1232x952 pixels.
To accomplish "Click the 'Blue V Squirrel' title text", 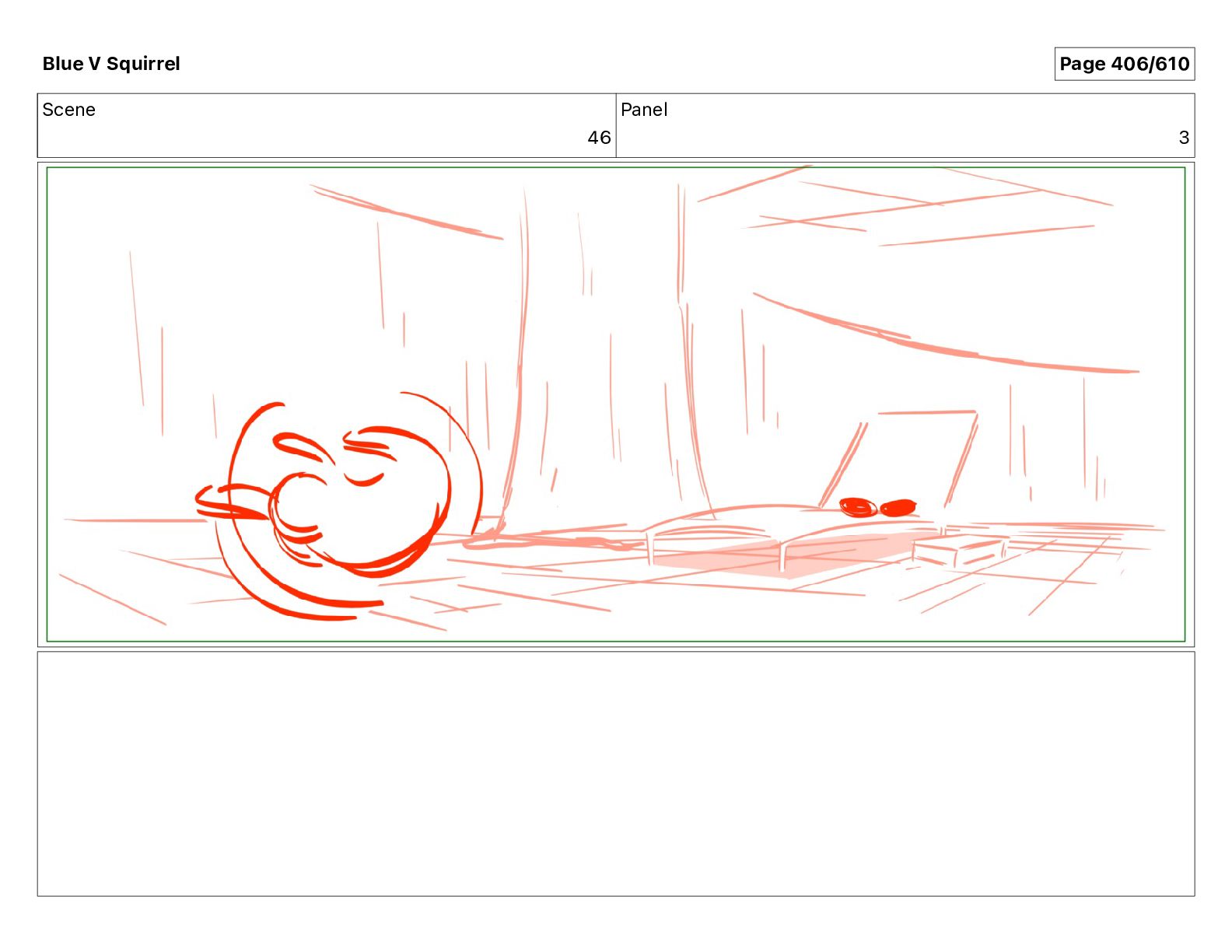I will [x=111, y=64].
